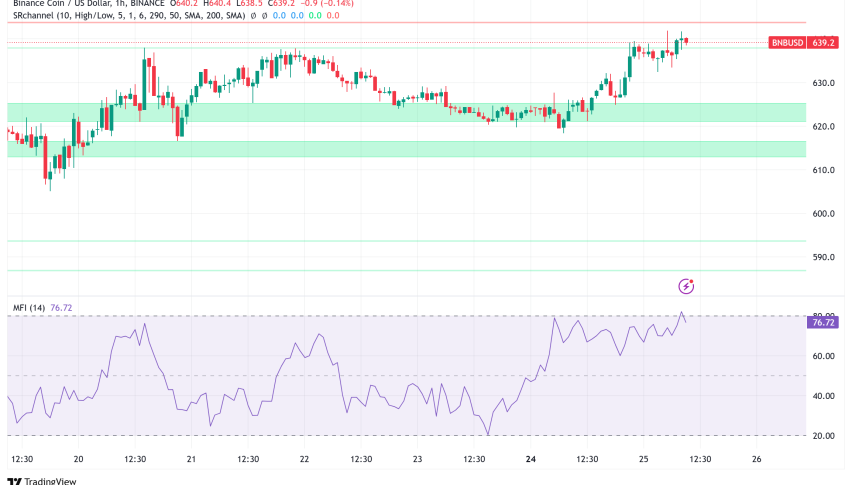Viewport: 852px width, 485px height.
Task: Click date label 21 on time axis
Action: [191, 459]
